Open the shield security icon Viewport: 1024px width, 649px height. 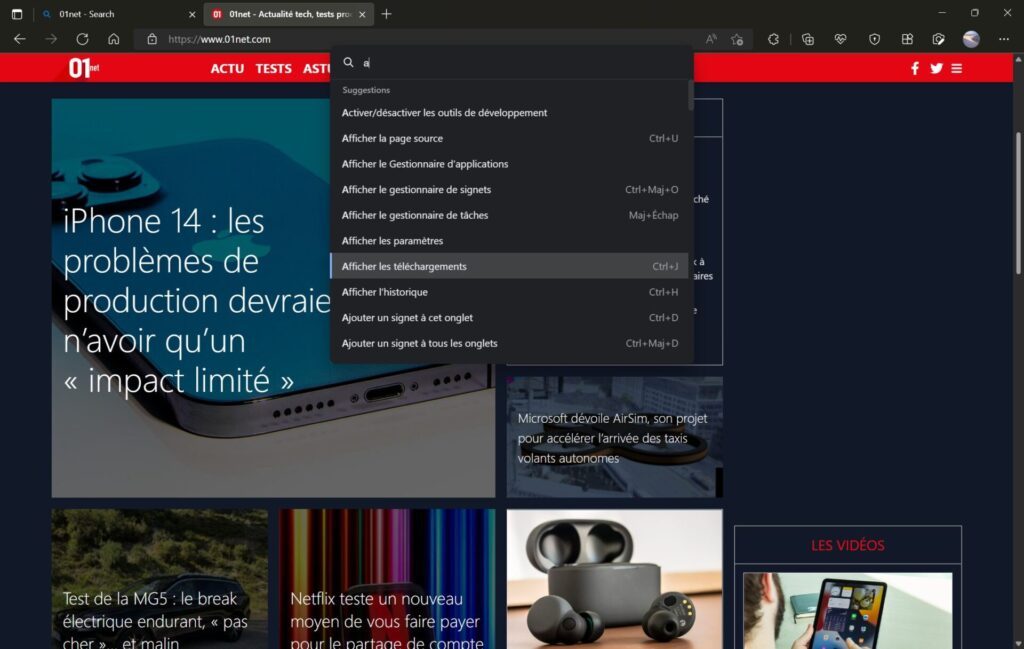click(874, 39)
